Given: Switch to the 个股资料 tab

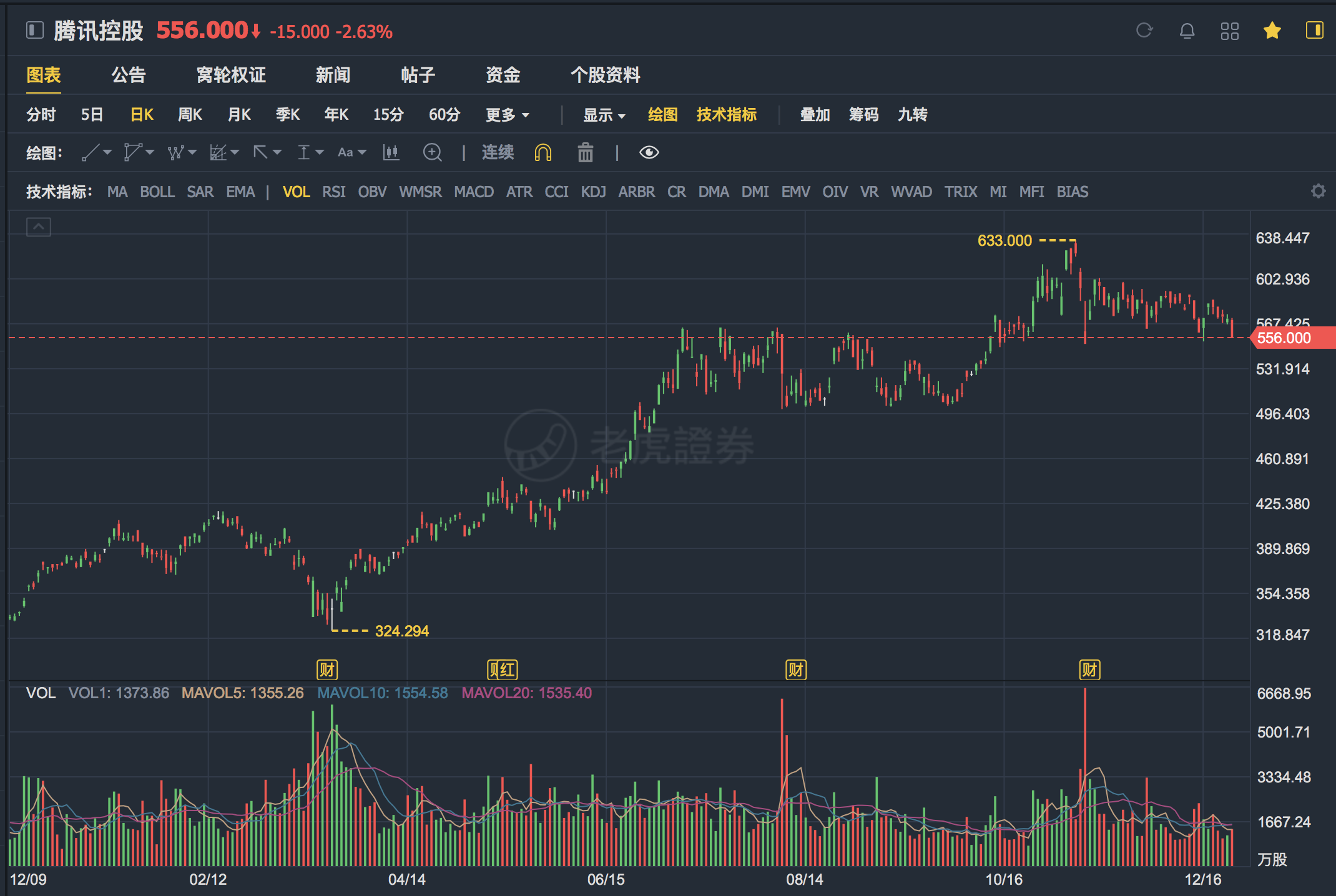Looking at the screenshot, I should pyautogui.click(x=605, y=75).
